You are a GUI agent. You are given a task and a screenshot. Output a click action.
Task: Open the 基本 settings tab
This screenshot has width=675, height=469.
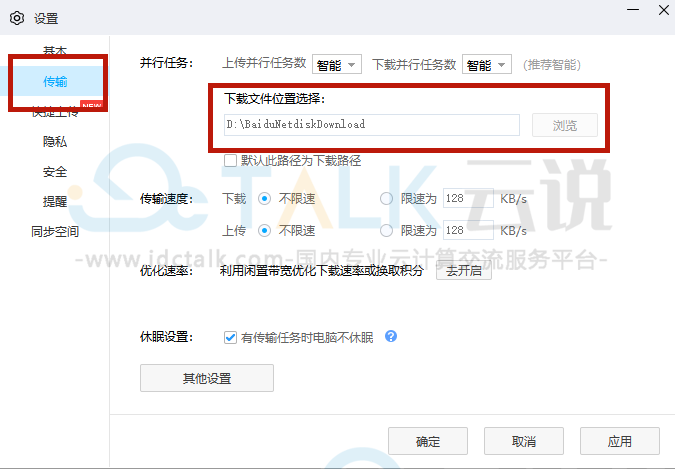[x=55, y=50]
